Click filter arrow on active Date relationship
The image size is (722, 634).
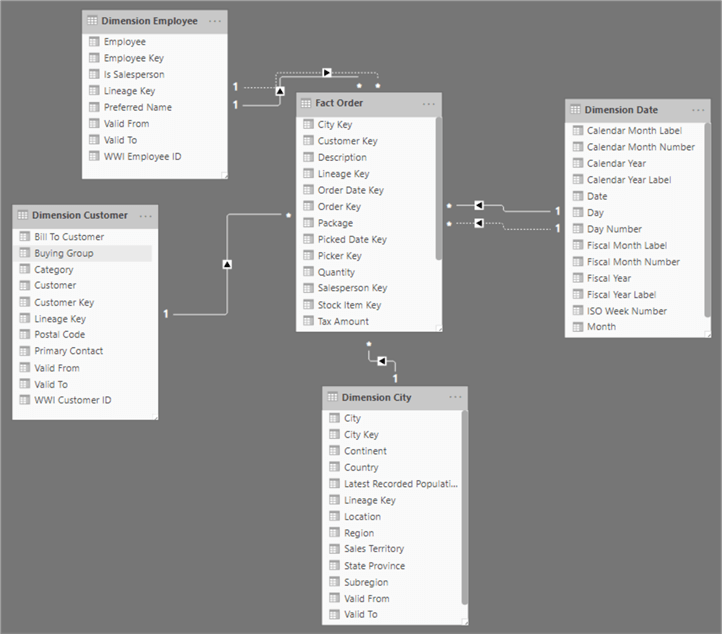point(479,205)
